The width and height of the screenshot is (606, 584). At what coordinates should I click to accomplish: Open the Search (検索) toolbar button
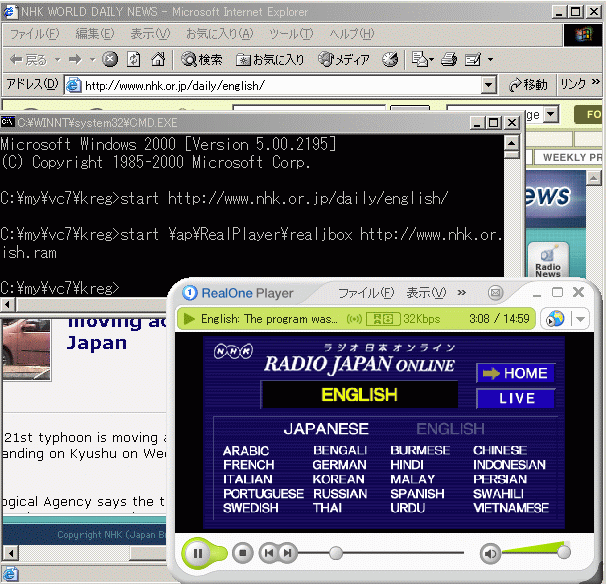202,60
